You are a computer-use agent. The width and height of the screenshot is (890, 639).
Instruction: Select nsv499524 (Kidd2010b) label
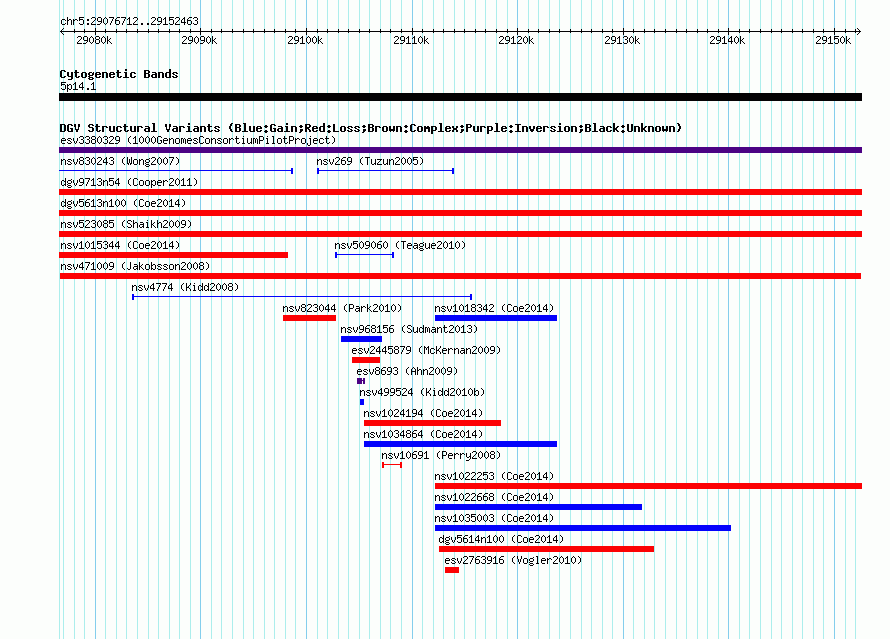[422, 392]
